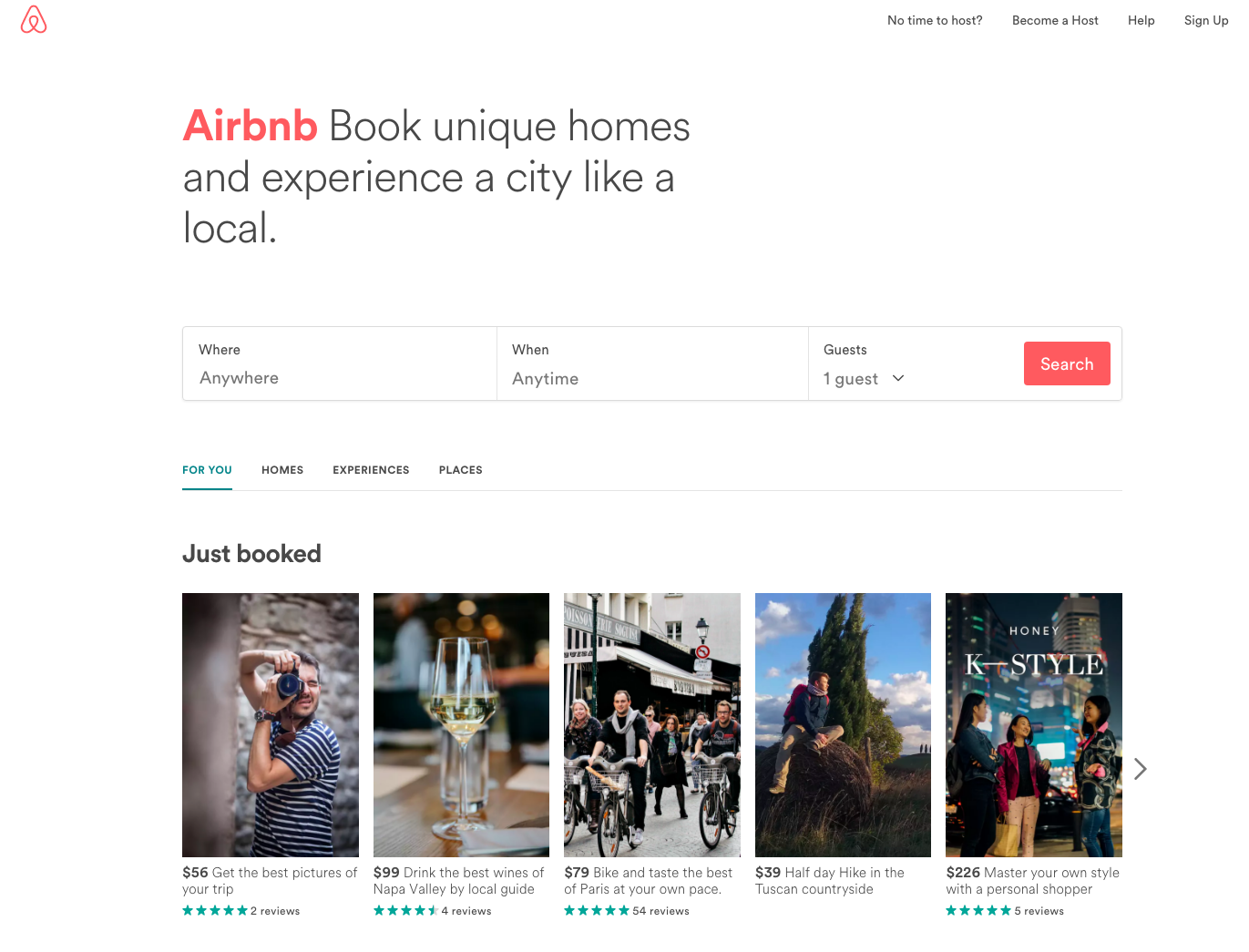The image size is (1249, 952).
Task: Open '$56 Get the best pictures' listing title
Action: click(x=270, y=881)
